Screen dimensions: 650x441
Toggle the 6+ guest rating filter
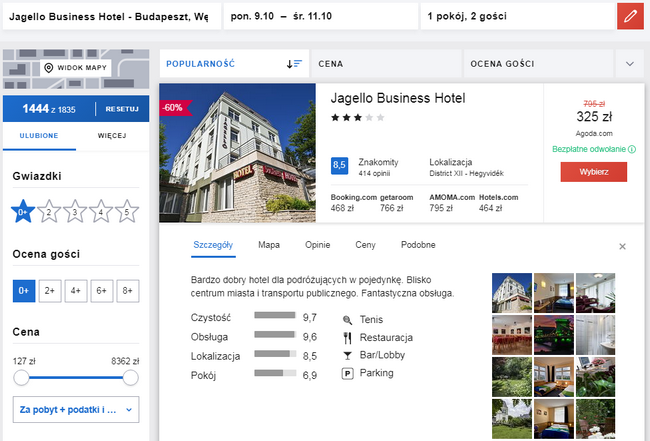tap(101, 291)
